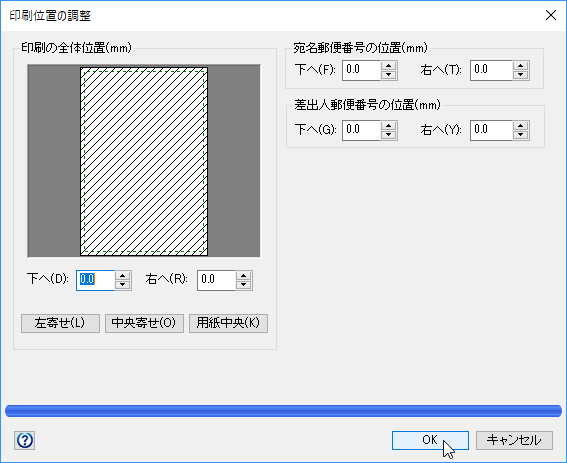Increase the 下へ(D) value with up arrow
The image size is (567, 463).
coord(123,276)
